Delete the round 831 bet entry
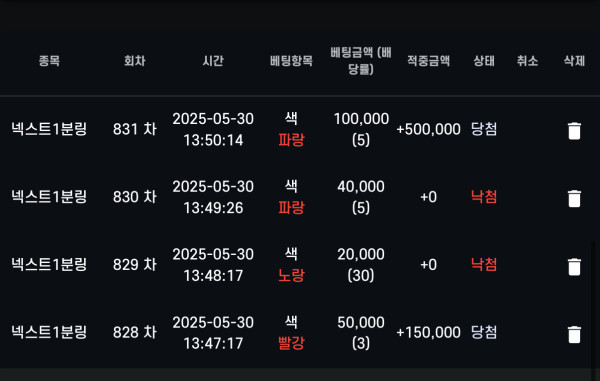 tap(574, 131)
